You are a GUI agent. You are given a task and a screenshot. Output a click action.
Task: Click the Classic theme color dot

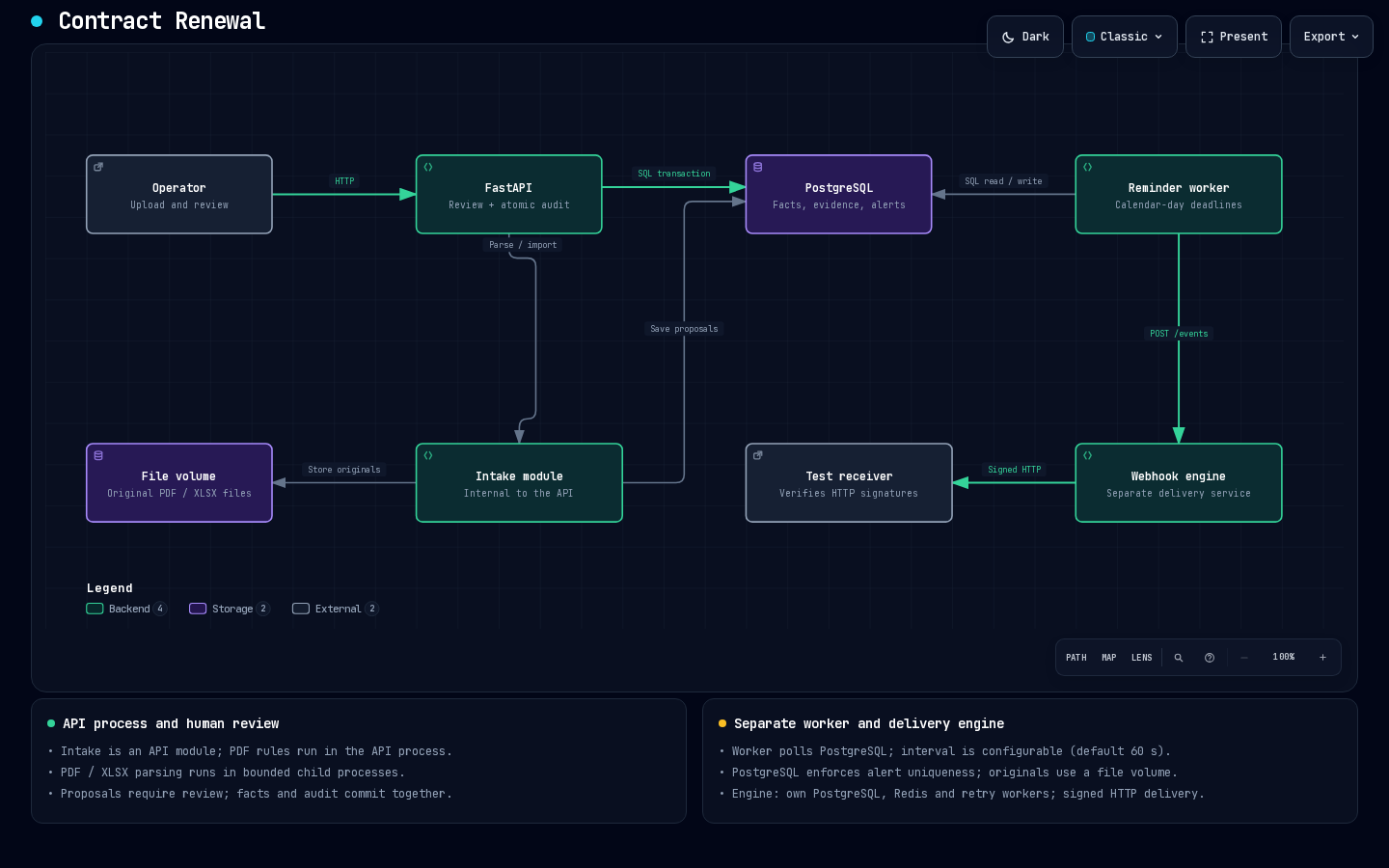(x=1091, y=37)
